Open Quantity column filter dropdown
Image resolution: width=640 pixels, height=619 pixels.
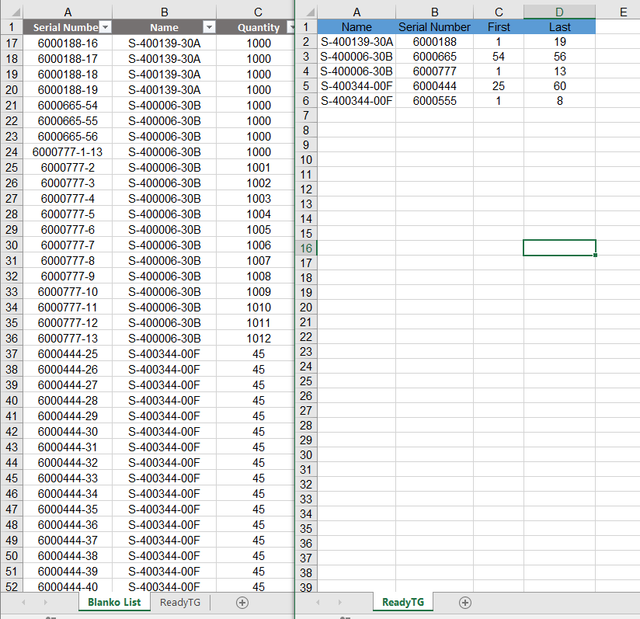291,27
